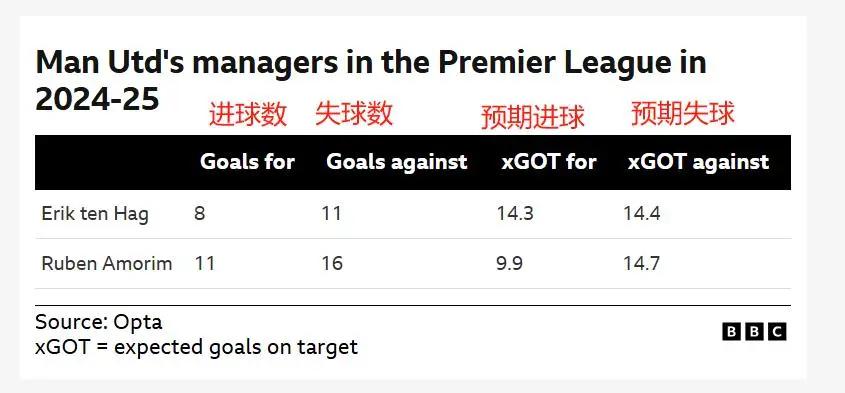The width and height of the screenshot is (845, 393).
Task: Click the Source: Opta text
Action: coord(99,322)
